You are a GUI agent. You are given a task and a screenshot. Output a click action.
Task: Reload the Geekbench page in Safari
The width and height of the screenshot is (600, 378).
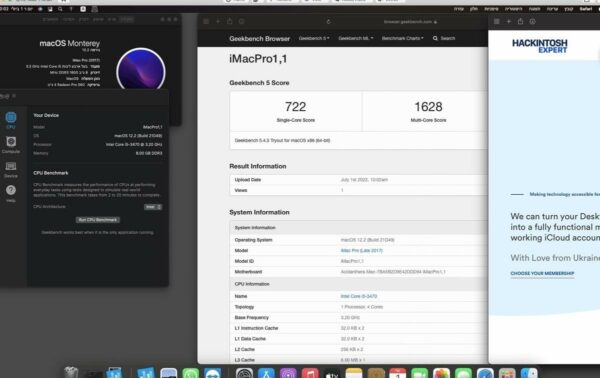click(x=328, y=22)
